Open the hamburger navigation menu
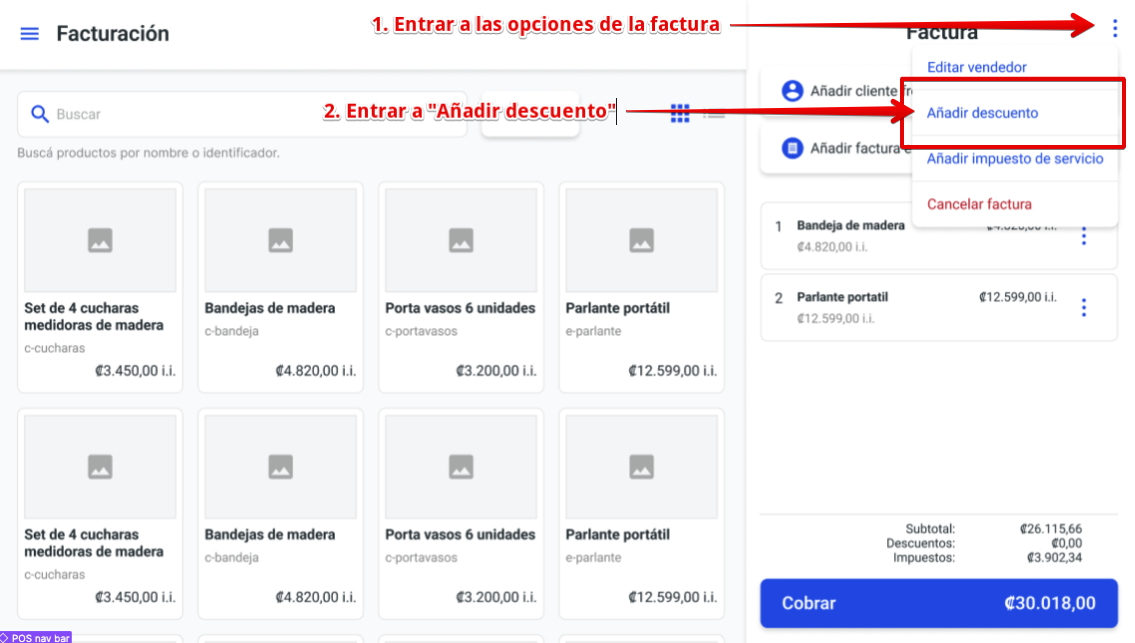This screenshot has width=1135, height=643. (x=30, y=34)
